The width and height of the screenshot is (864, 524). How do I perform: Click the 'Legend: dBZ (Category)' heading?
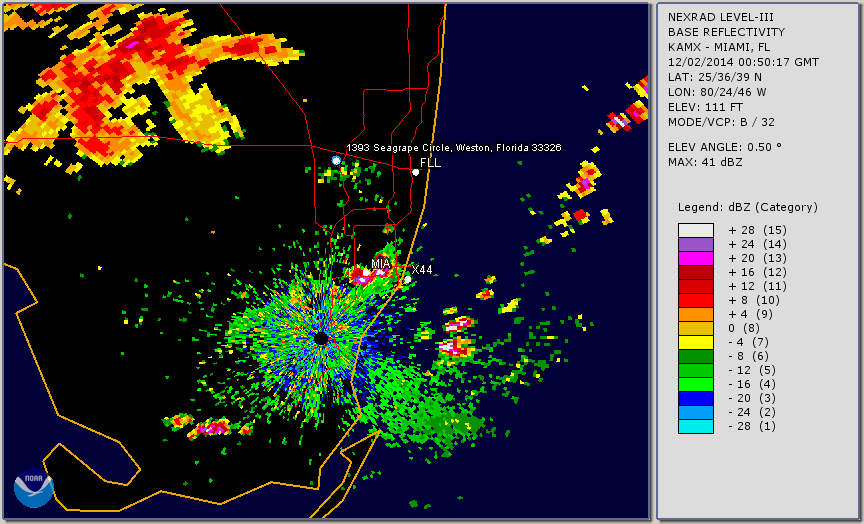[748, 208]
